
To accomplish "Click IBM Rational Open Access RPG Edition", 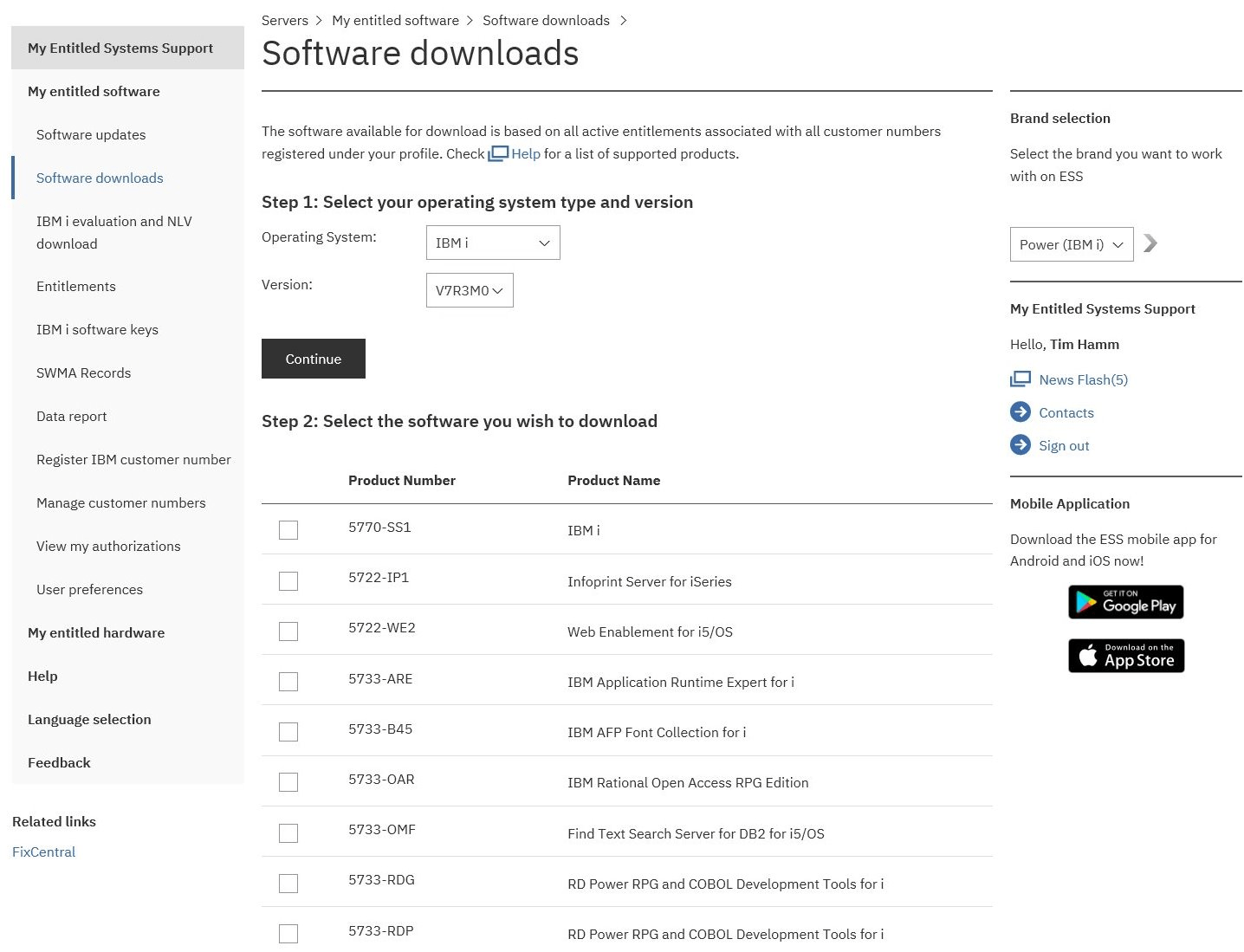I will [x=688, y=782].
